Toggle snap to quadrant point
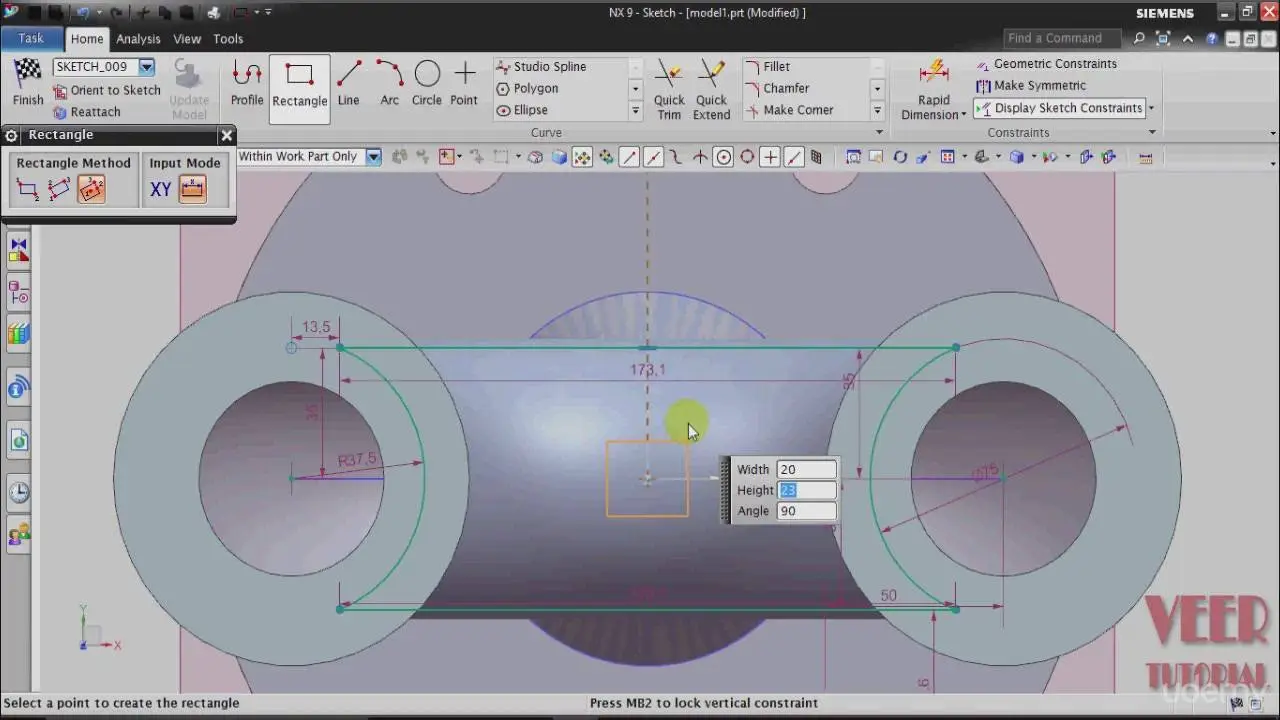 pos(747,157)
